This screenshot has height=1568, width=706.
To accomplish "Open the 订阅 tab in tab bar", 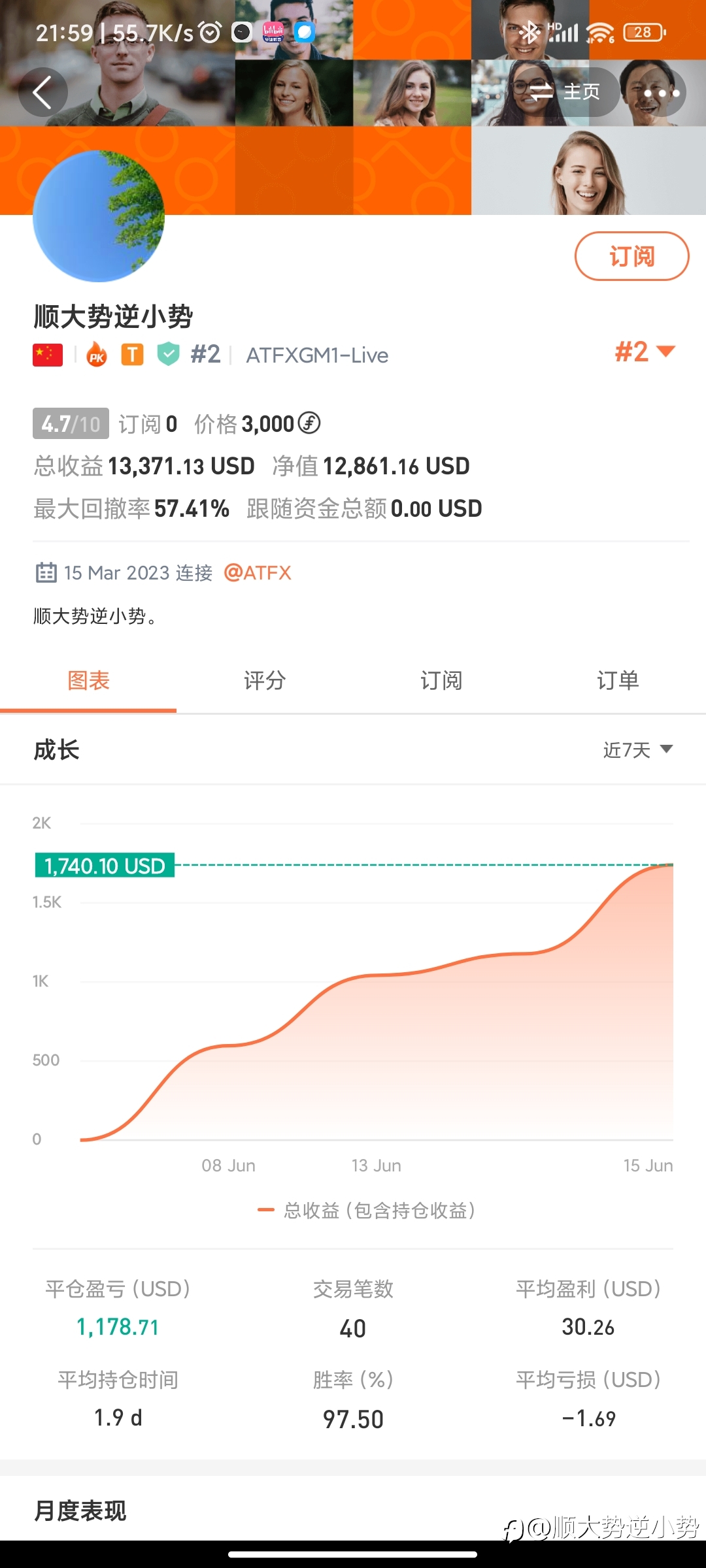I will (x=441, y=680).
